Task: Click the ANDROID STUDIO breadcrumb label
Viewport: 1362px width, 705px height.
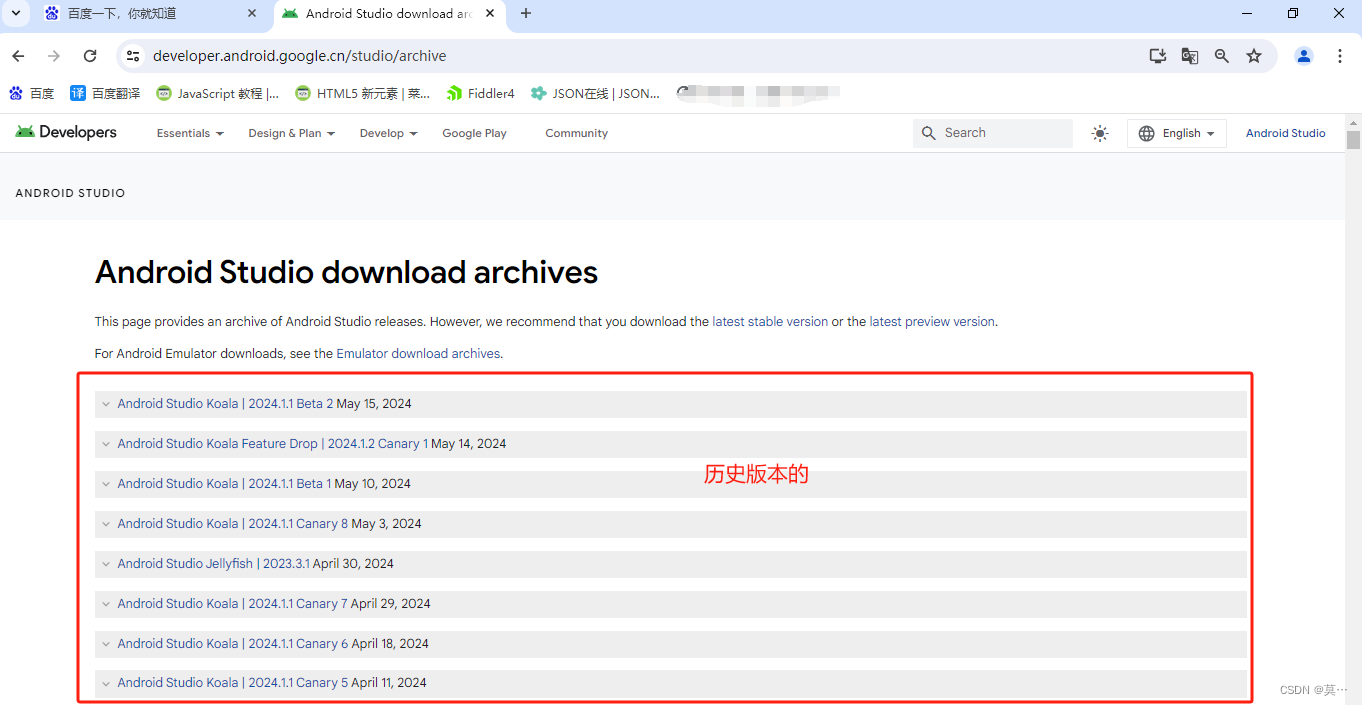Action: click(70, 193)
